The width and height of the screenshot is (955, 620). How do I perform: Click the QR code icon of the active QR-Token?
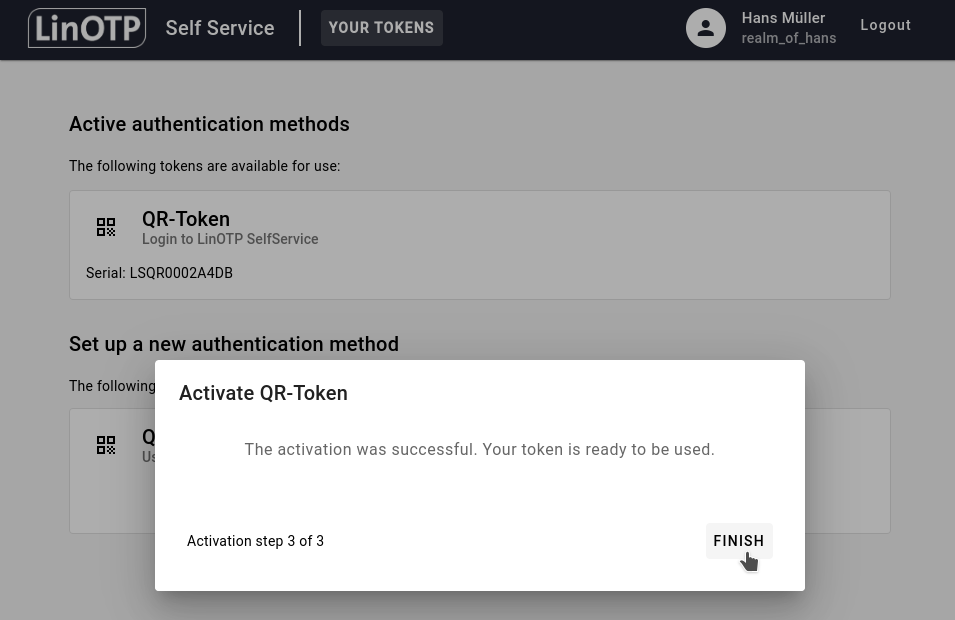[x=106, y=227]
